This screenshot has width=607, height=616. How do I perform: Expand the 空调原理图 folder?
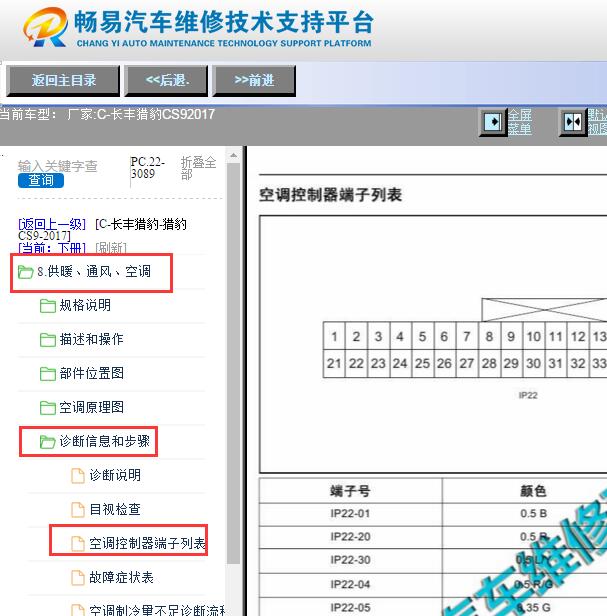[x=91, y=407]
